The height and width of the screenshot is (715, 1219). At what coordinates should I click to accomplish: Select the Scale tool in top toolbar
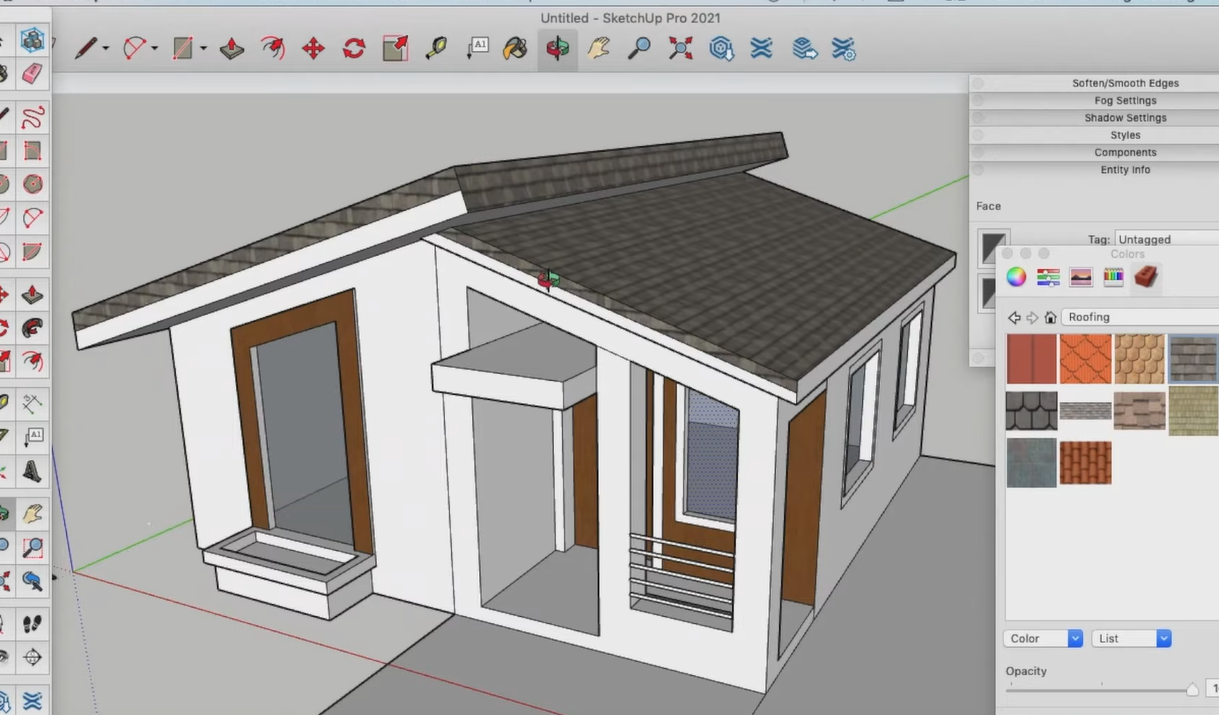click(395, 48)
